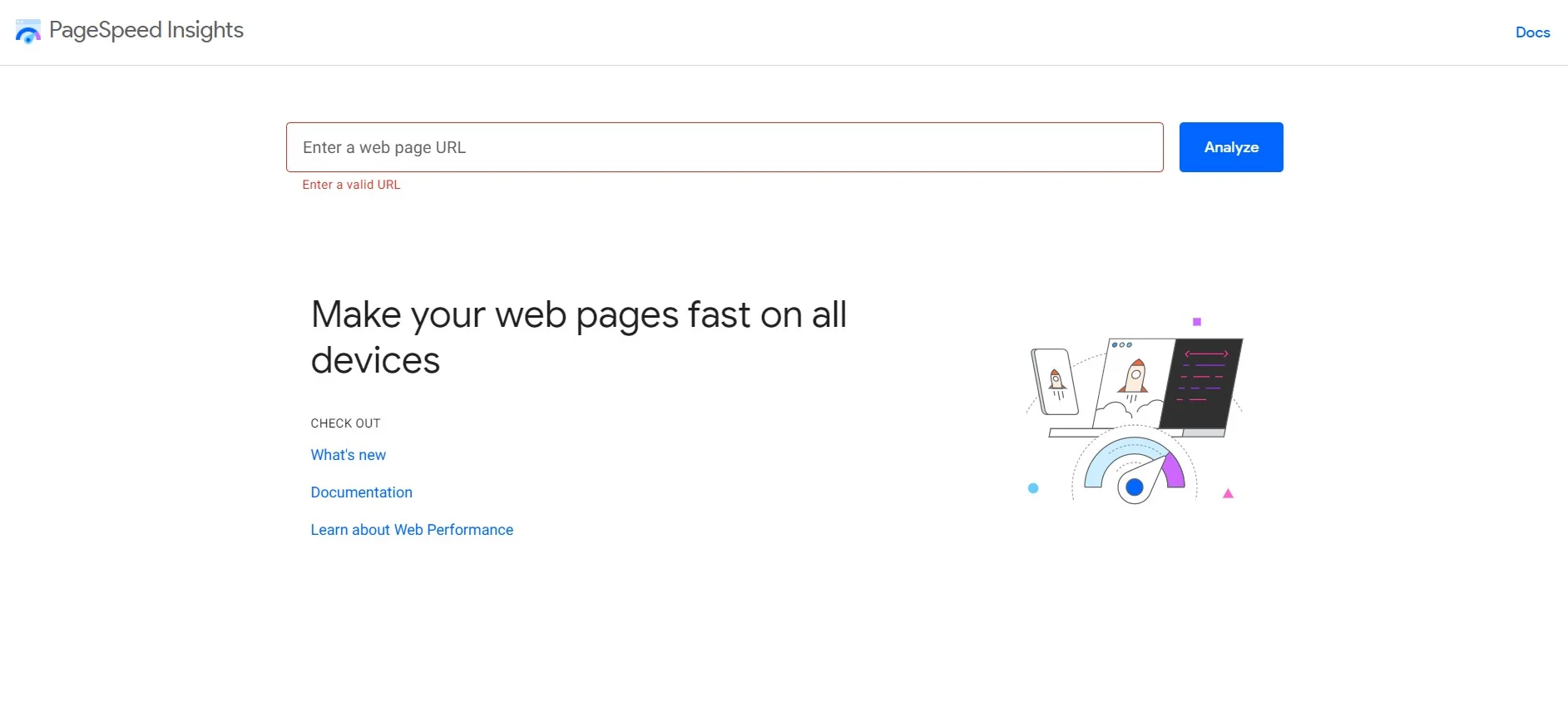The image size is (1568, 717).
Task: Click the PageSpeed Insights title in the header
Action: tap(147, 31)
